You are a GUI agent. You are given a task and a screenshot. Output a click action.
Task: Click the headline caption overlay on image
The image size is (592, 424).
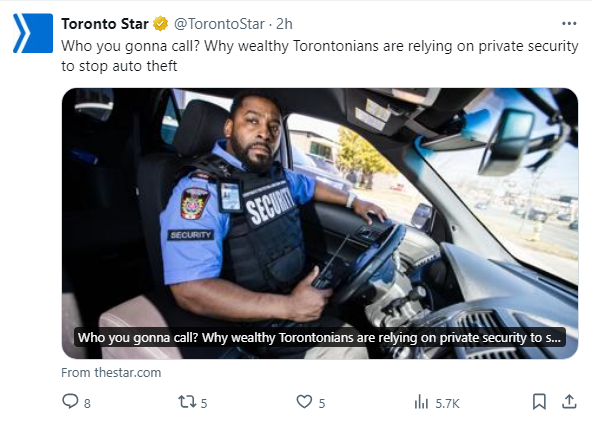(319, 338)
